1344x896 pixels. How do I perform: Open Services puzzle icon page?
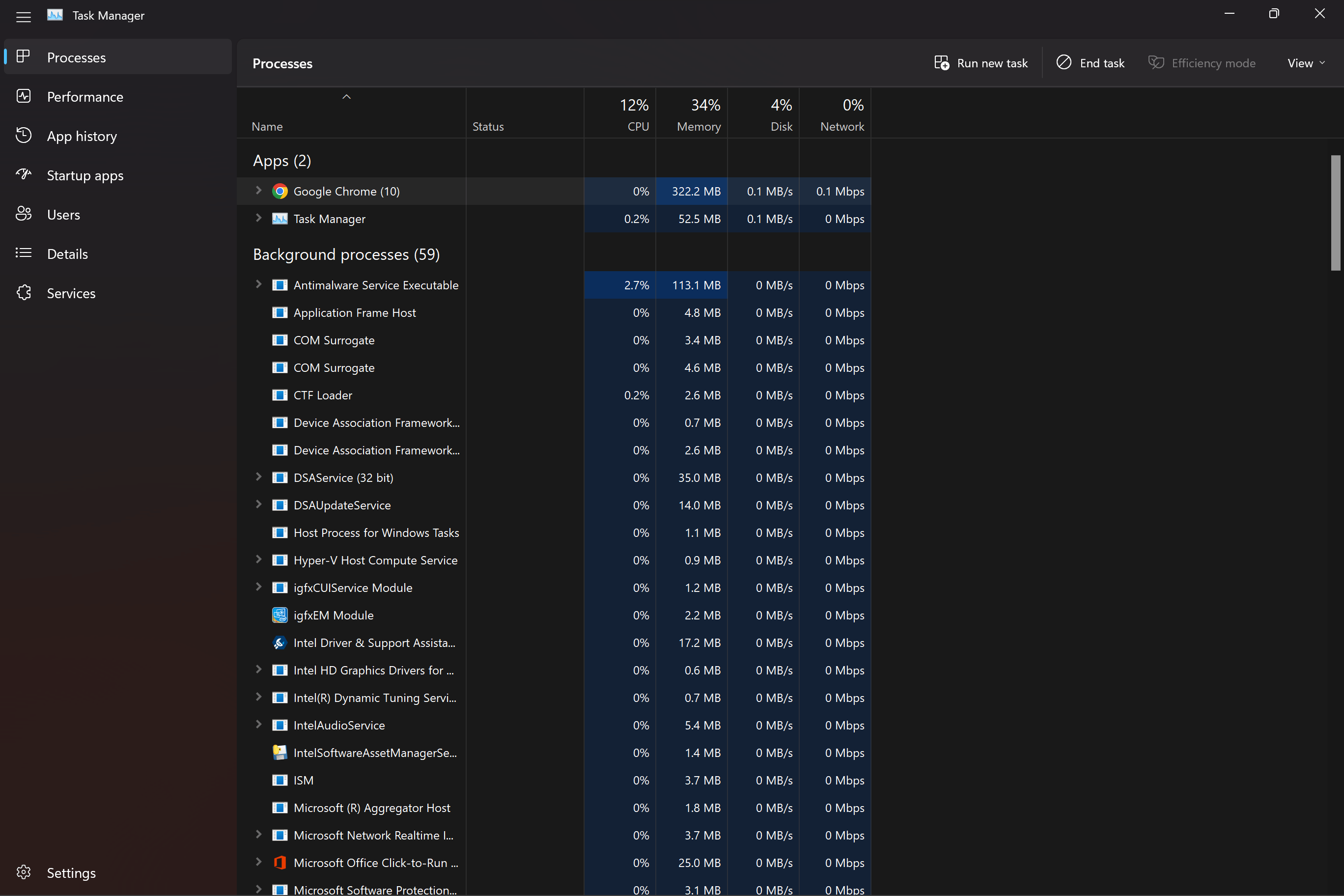click(24, 293)
